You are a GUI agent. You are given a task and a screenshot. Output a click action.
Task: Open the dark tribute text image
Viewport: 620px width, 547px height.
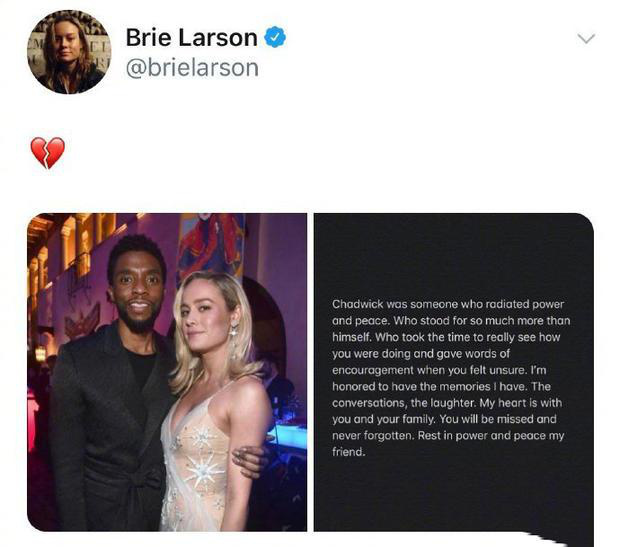454,372
